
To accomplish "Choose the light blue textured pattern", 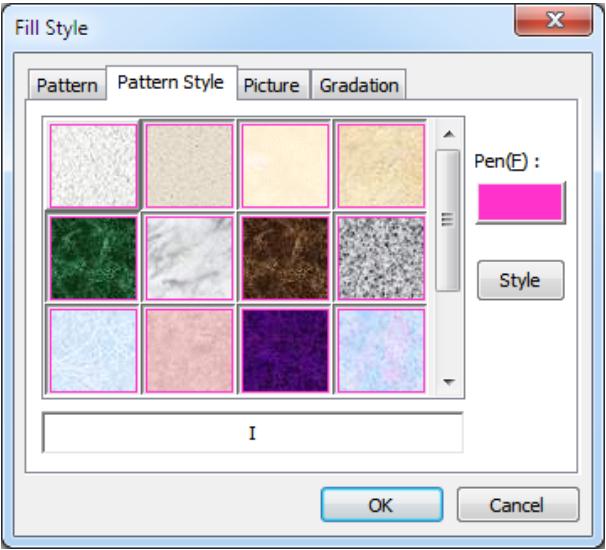I will pyautogui.click(x=92, y=348).
